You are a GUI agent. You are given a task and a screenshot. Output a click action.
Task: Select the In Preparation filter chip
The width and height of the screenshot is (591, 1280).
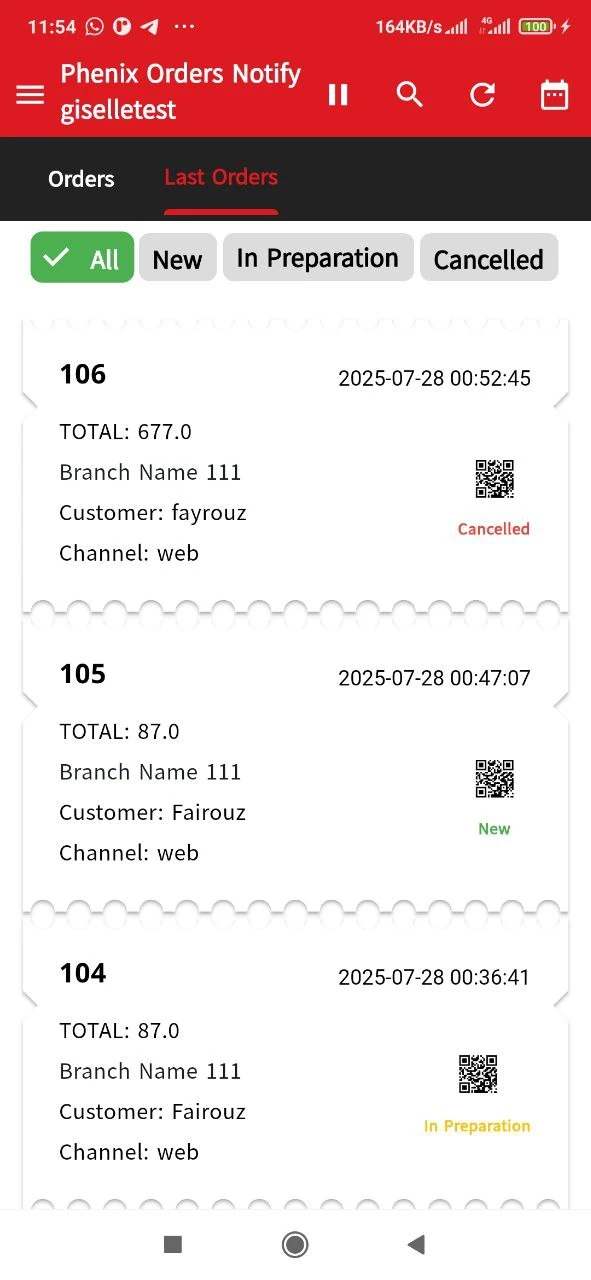click(x=318, y=257)
